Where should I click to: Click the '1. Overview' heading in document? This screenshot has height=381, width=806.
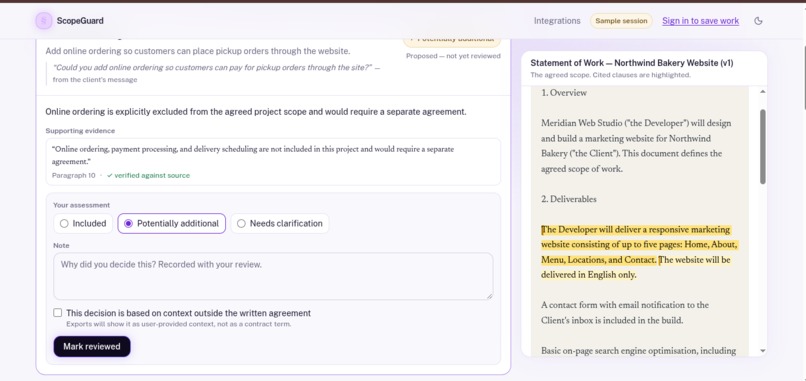pyautogui.click(x=564, y=93)
